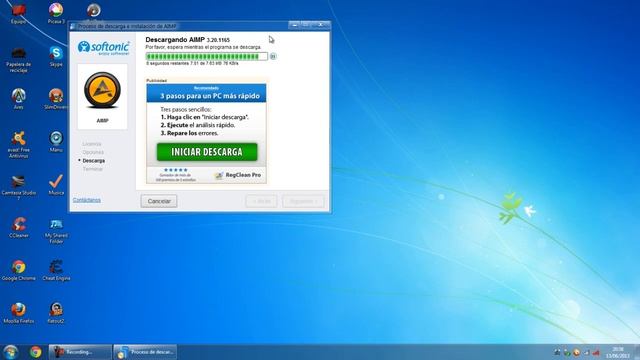This screenshot has width=640, height=360.
Task: Select the Proceso de descarga taskbar item
Action: [145, 352]
